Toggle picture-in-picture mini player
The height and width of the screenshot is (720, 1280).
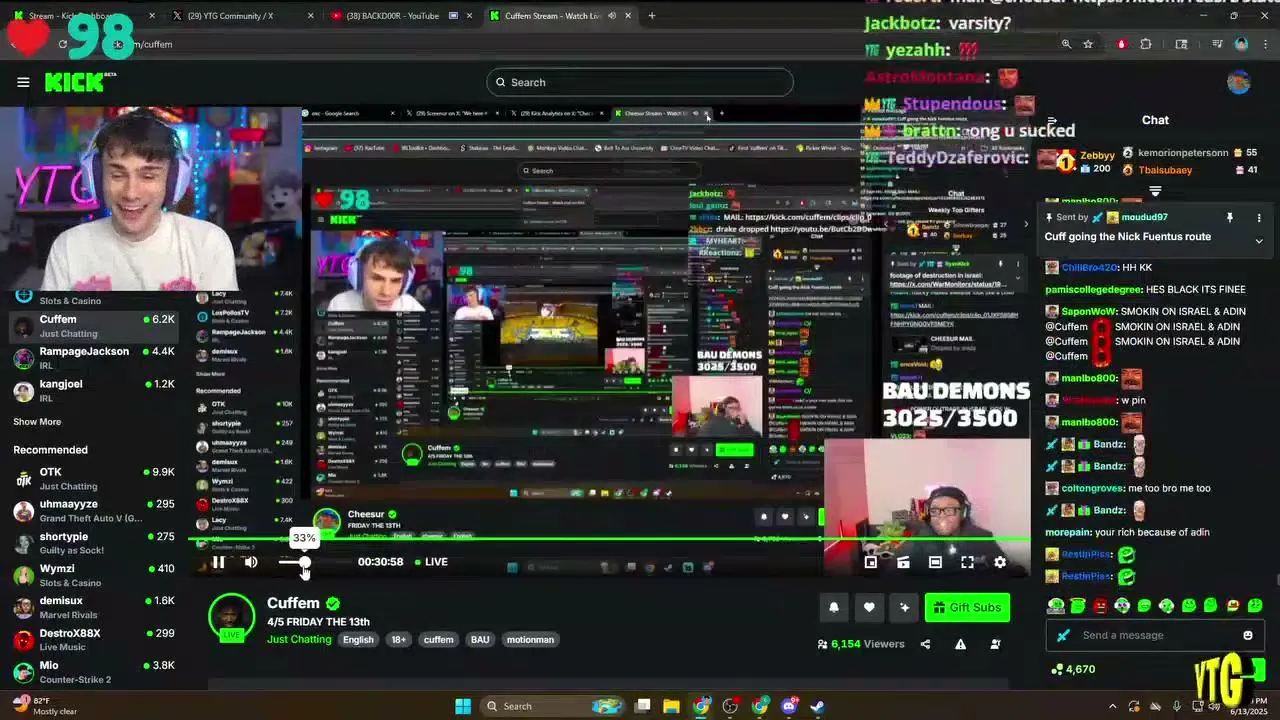coord(871,562)
